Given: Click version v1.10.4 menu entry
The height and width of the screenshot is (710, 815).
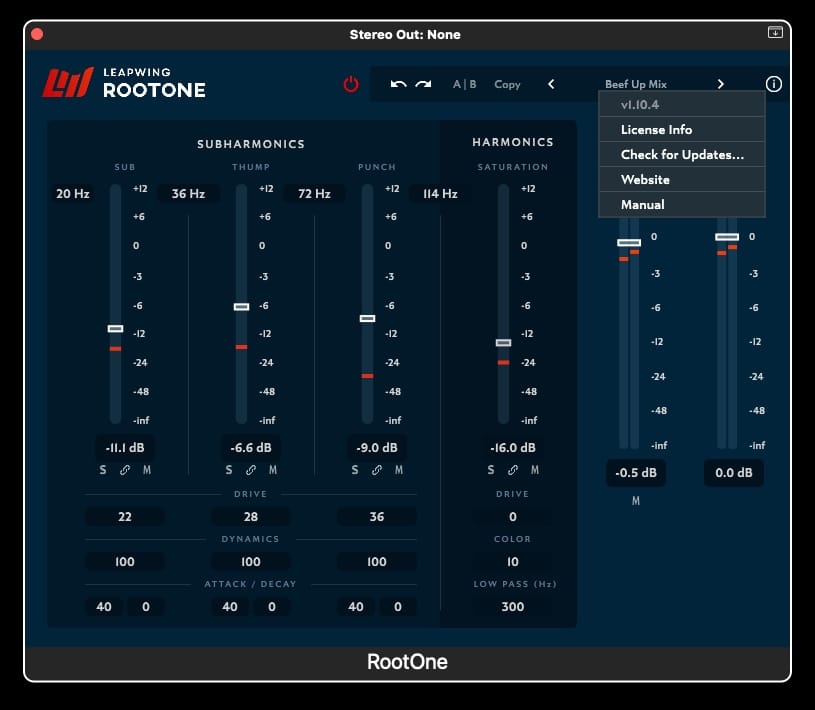Looking at the screenshot, I should [682, 104].
